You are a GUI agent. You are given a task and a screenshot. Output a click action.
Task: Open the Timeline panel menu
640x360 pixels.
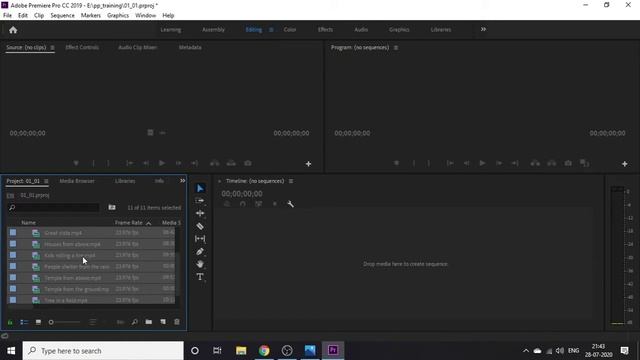[291, 181]
